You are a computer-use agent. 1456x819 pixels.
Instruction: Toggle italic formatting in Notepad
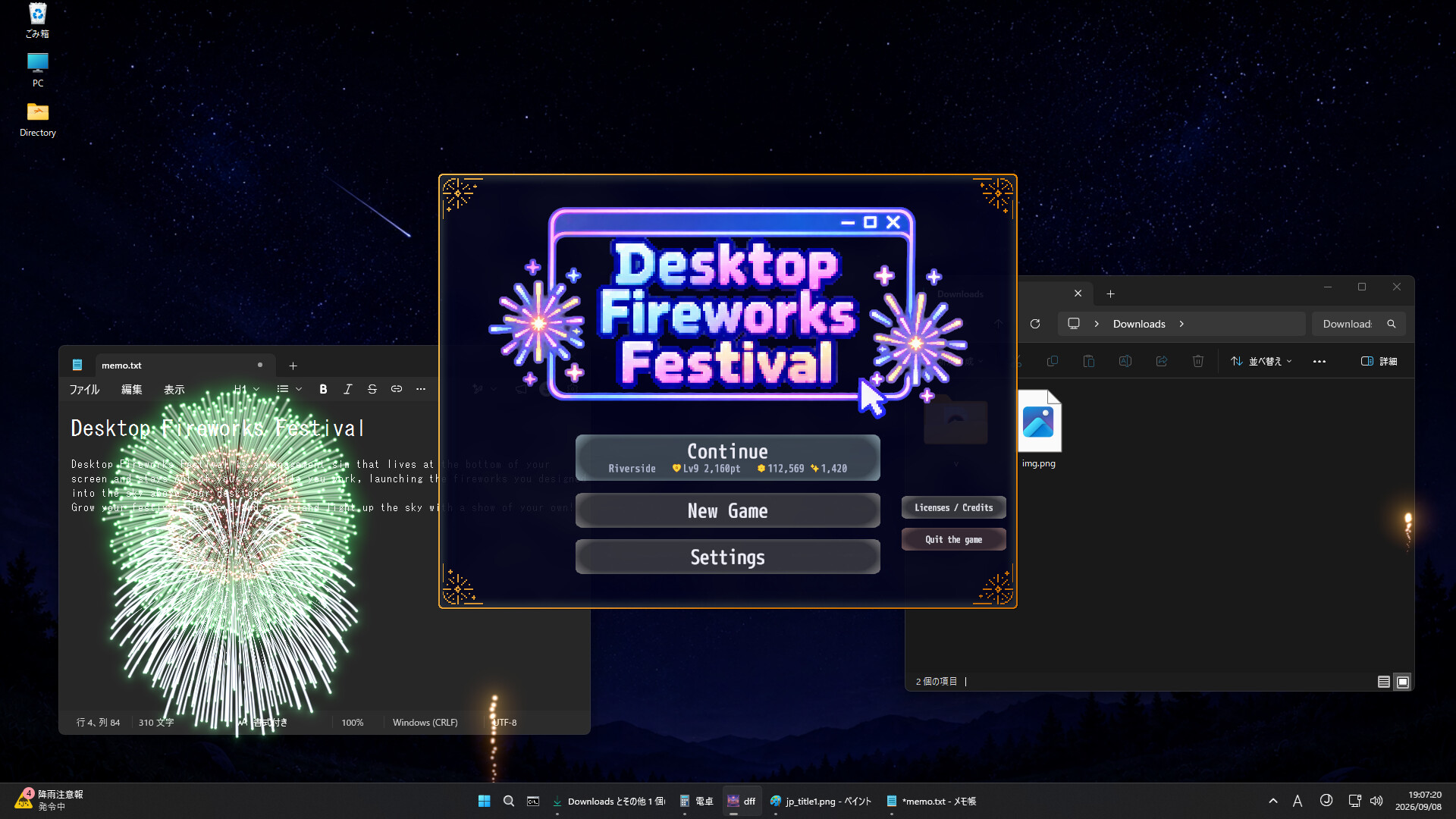coord(347,389)
